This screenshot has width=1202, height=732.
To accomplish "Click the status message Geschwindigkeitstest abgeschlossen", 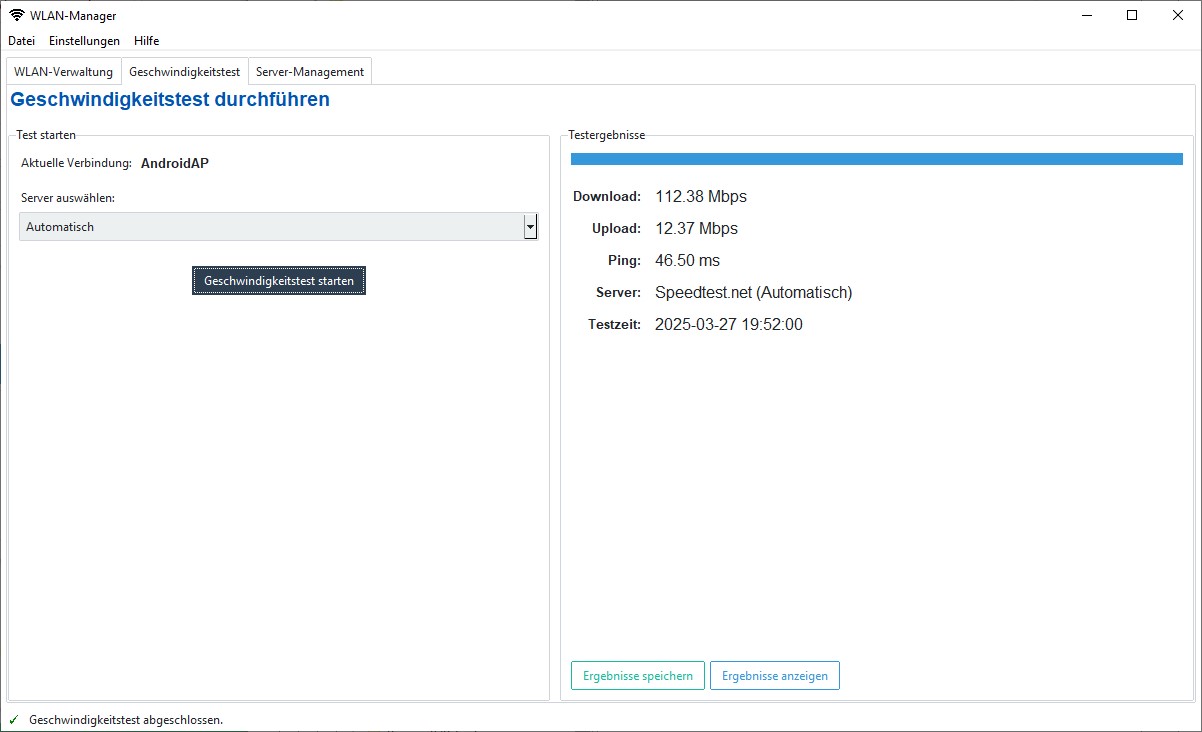I will click(x=126, y=720).
